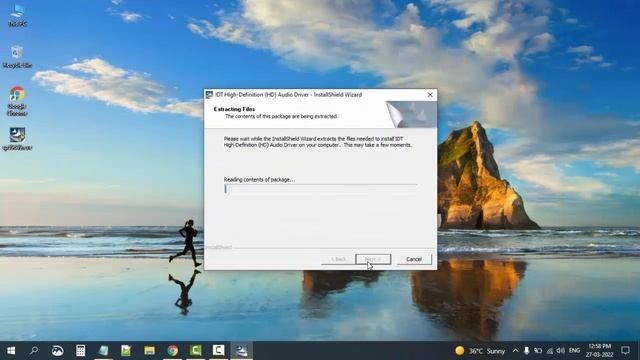Viewport: 640px width, 360px height.
Task: Click the 'Extracting Files' heading
Action: click(234, 109)
